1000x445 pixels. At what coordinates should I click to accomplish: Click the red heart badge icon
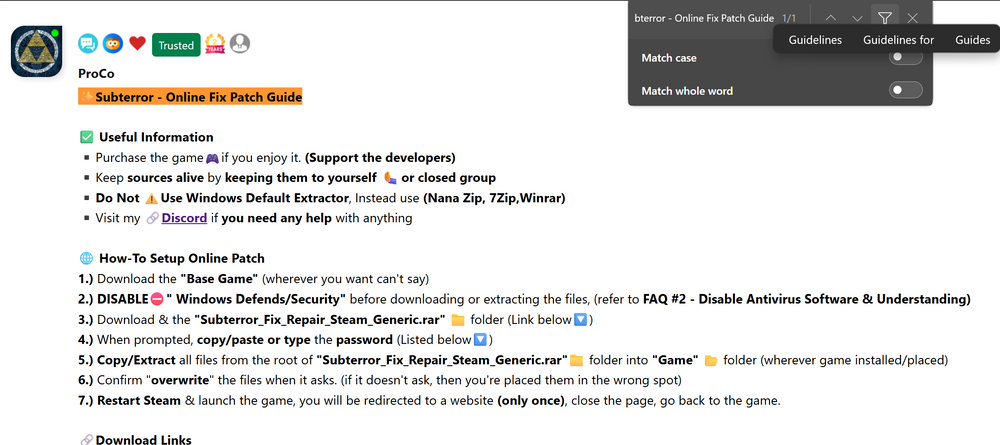point(137,44)
